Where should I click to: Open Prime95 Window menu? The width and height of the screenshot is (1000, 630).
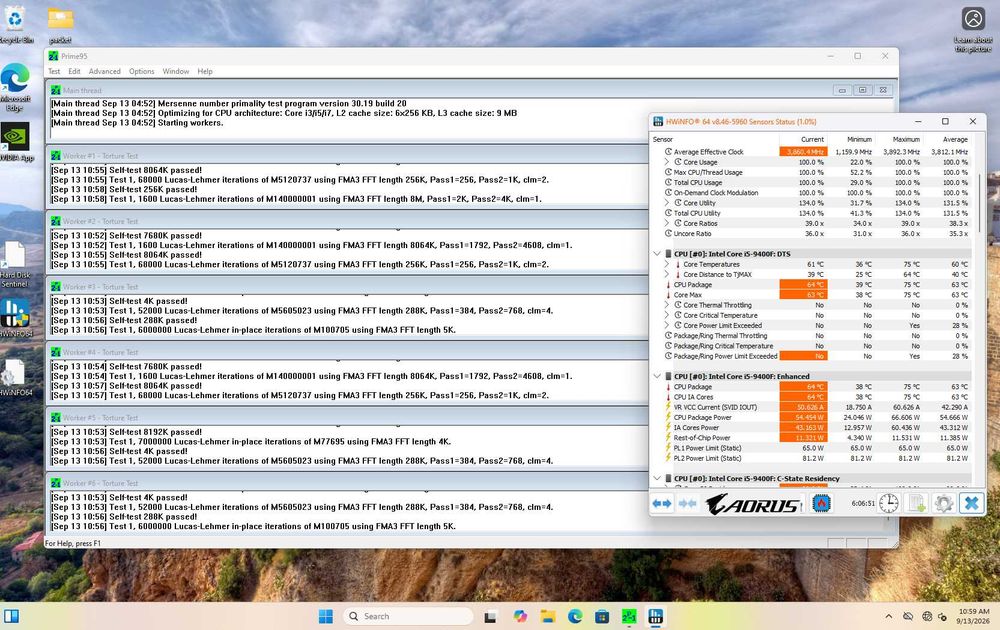175,71
